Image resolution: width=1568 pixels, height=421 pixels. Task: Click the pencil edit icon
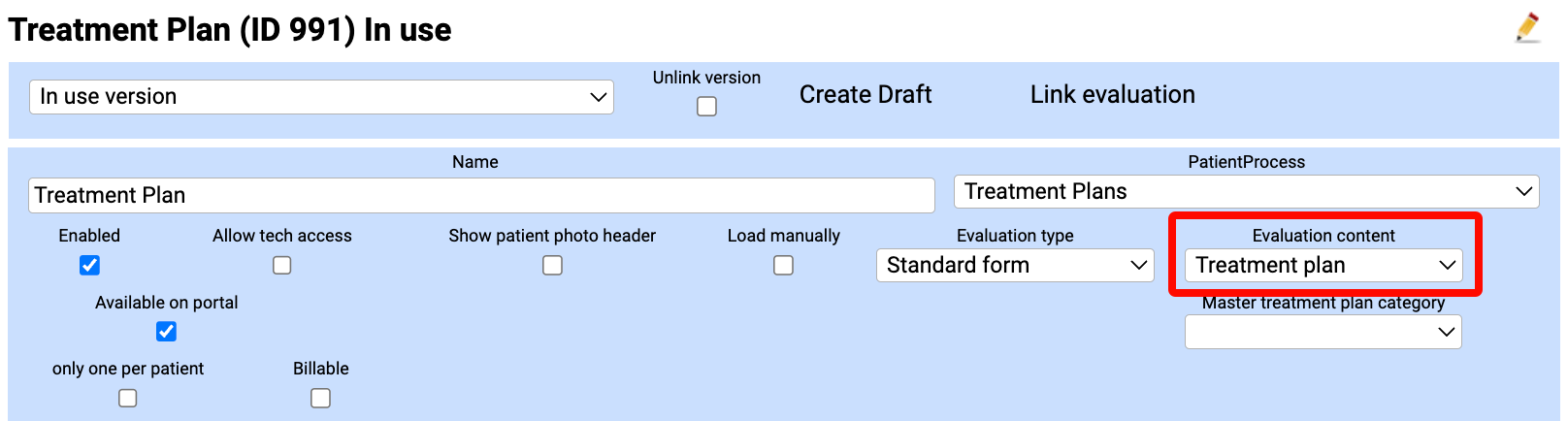click(x=1527, y=27)
